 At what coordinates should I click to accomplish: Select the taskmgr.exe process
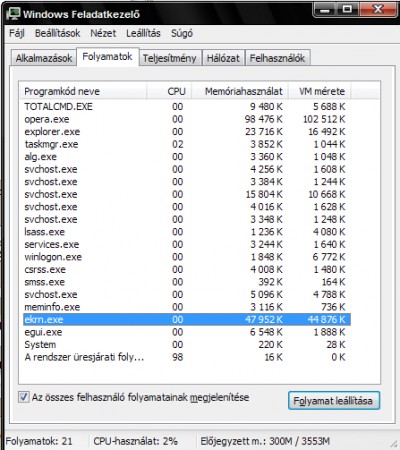point(187,144)
